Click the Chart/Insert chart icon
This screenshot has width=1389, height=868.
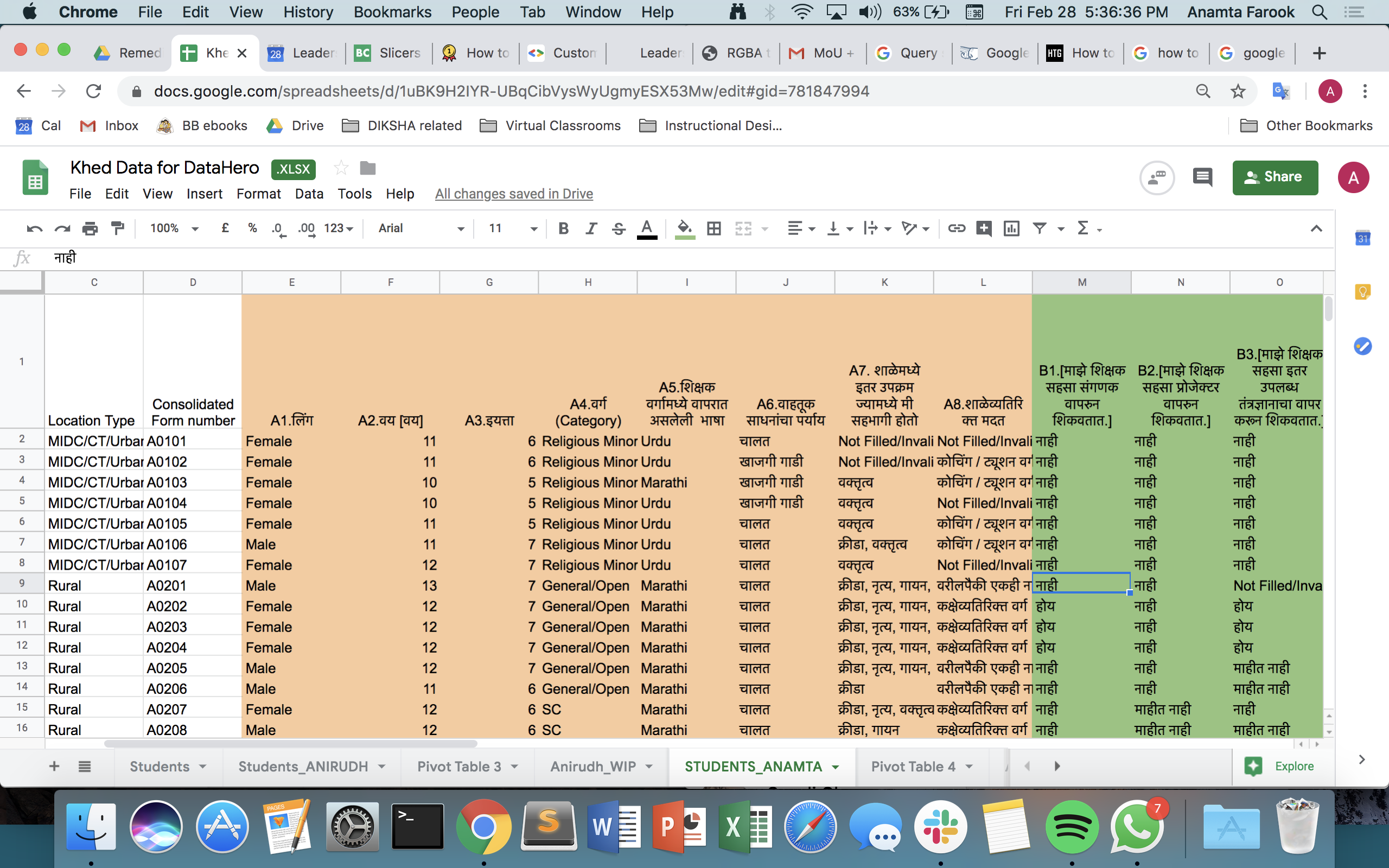click(x=1012, y=228)
